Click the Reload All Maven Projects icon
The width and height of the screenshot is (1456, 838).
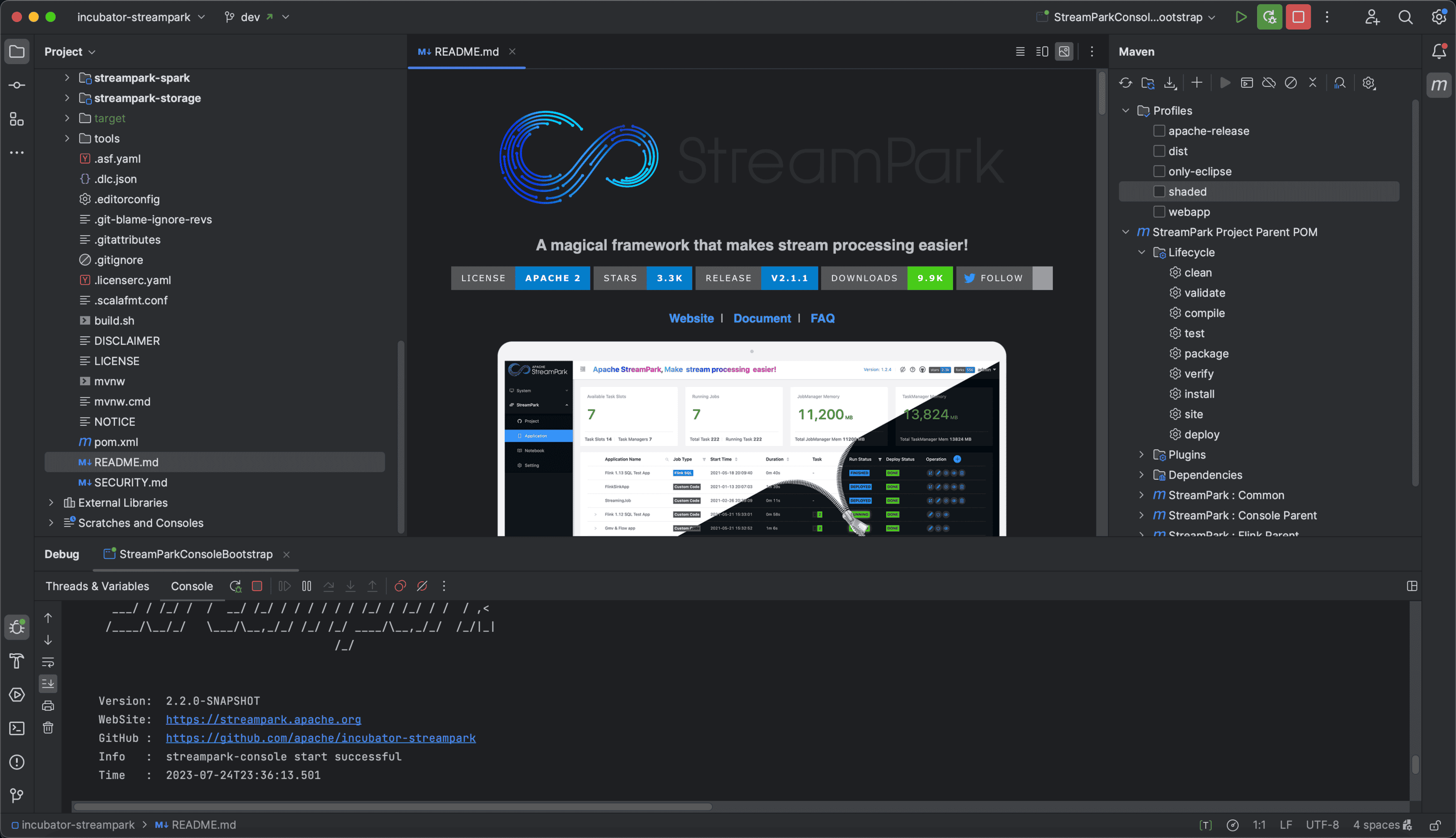point(1125,83)
